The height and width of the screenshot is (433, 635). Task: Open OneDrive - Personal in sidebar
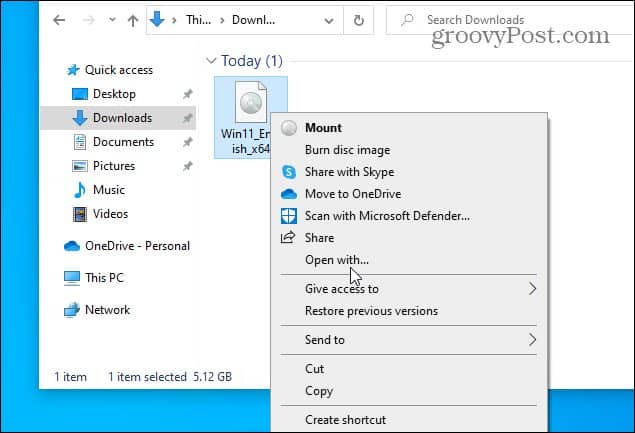(x=136, y=246)
